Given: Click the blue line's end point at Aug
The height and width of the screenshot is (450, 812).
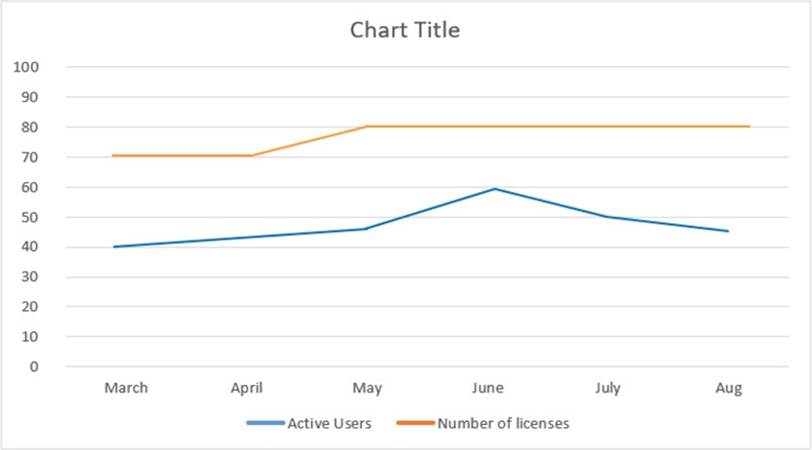Looking at the screenshot, I should coord(727,231).
